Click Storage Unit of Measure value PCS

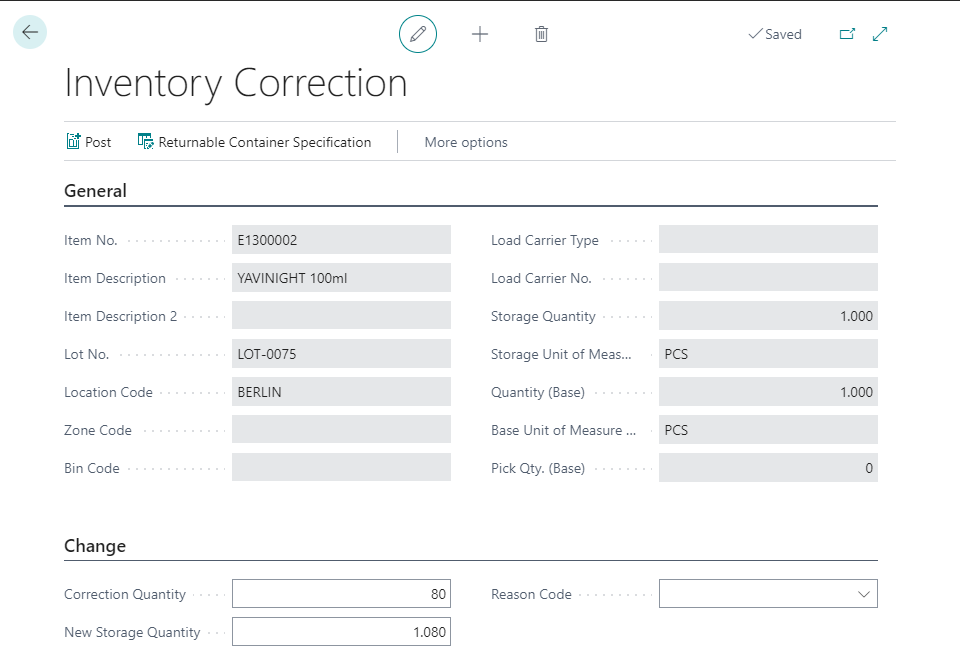point(768,354)
